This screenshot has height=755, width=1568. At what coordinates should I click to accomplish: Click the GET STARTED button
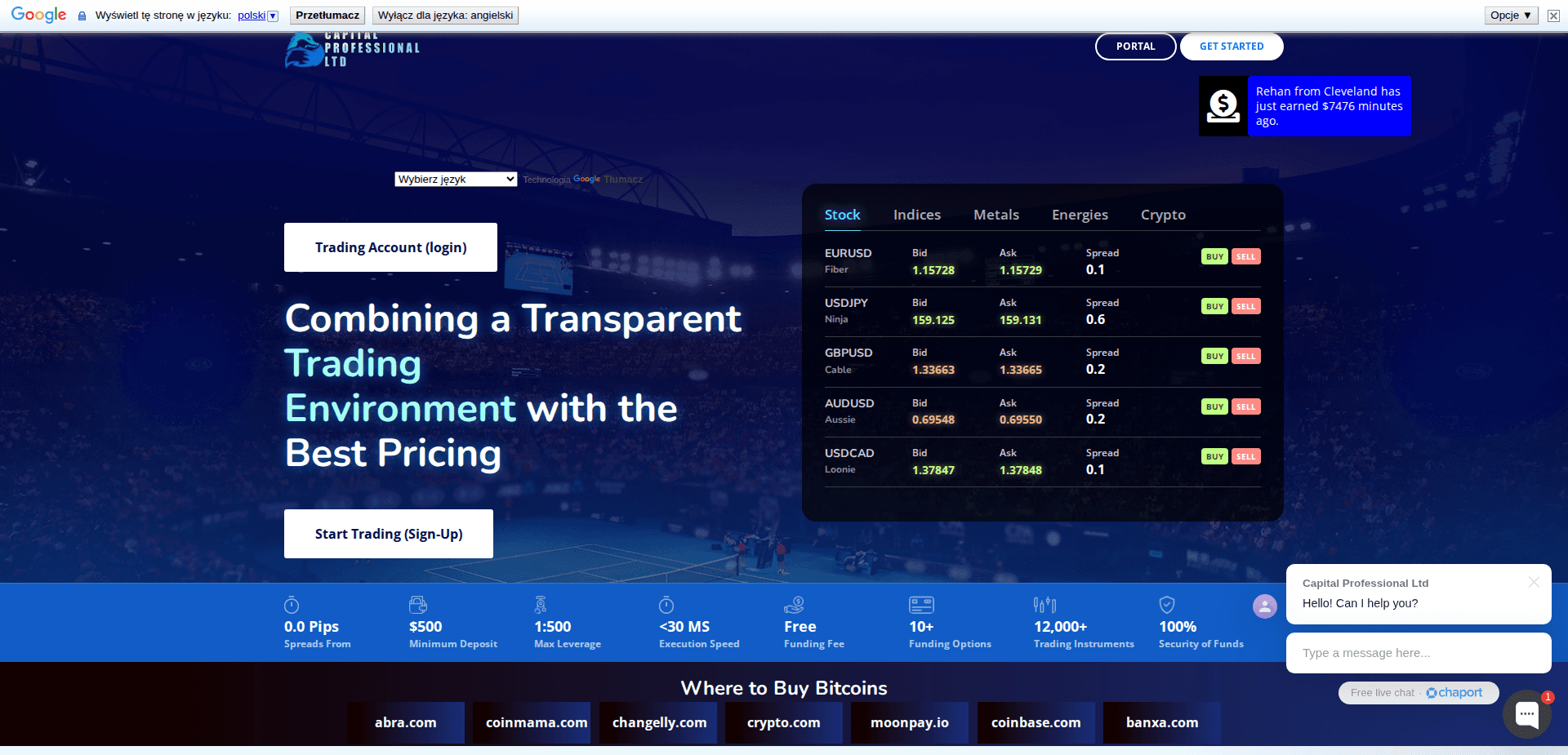pyautogui.click(x=1231, y=47)
